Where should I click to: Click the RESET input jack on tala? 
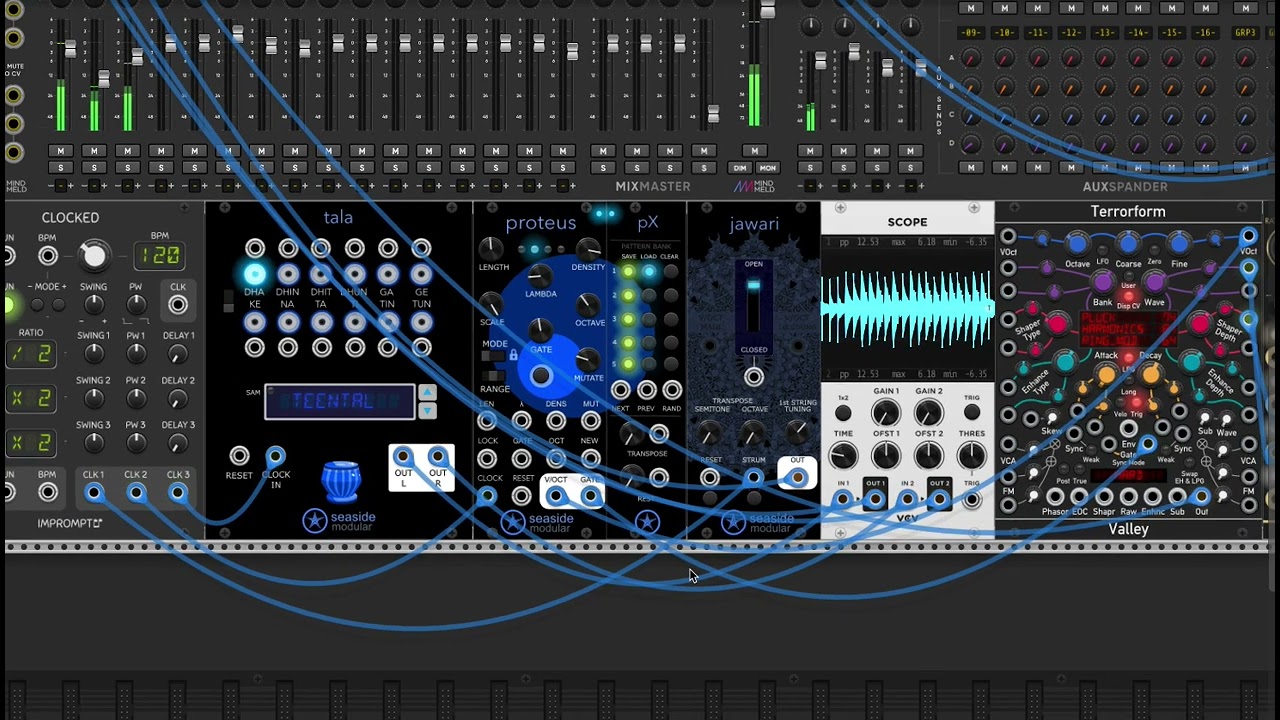(239, 456)
